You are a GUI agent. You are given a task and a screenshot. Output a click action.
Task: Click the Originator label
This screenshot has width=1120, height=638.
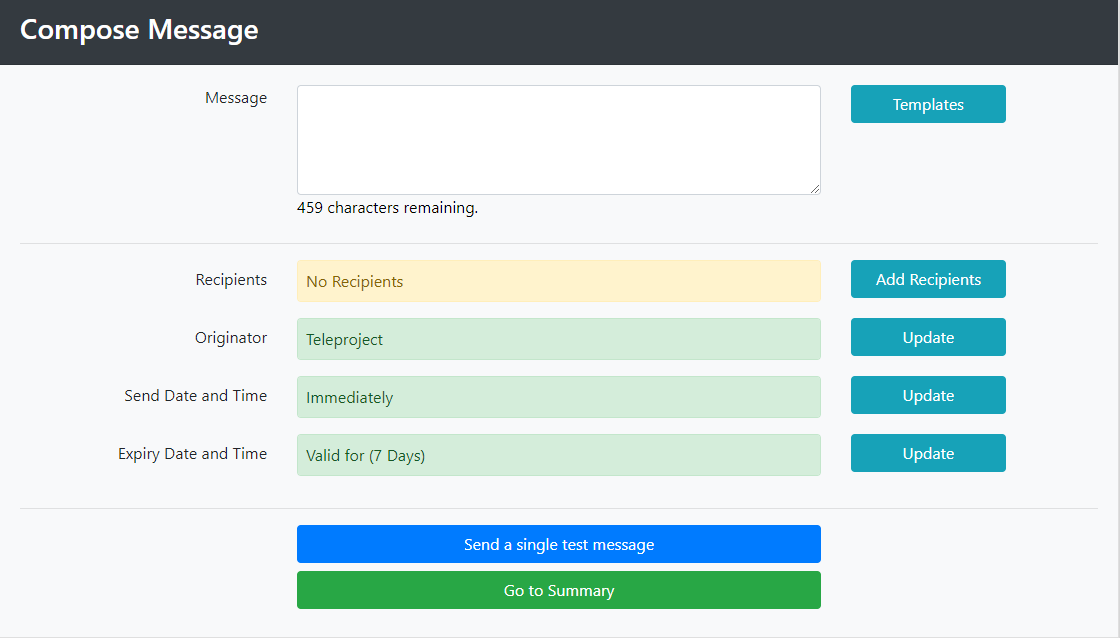coord(231,337)
